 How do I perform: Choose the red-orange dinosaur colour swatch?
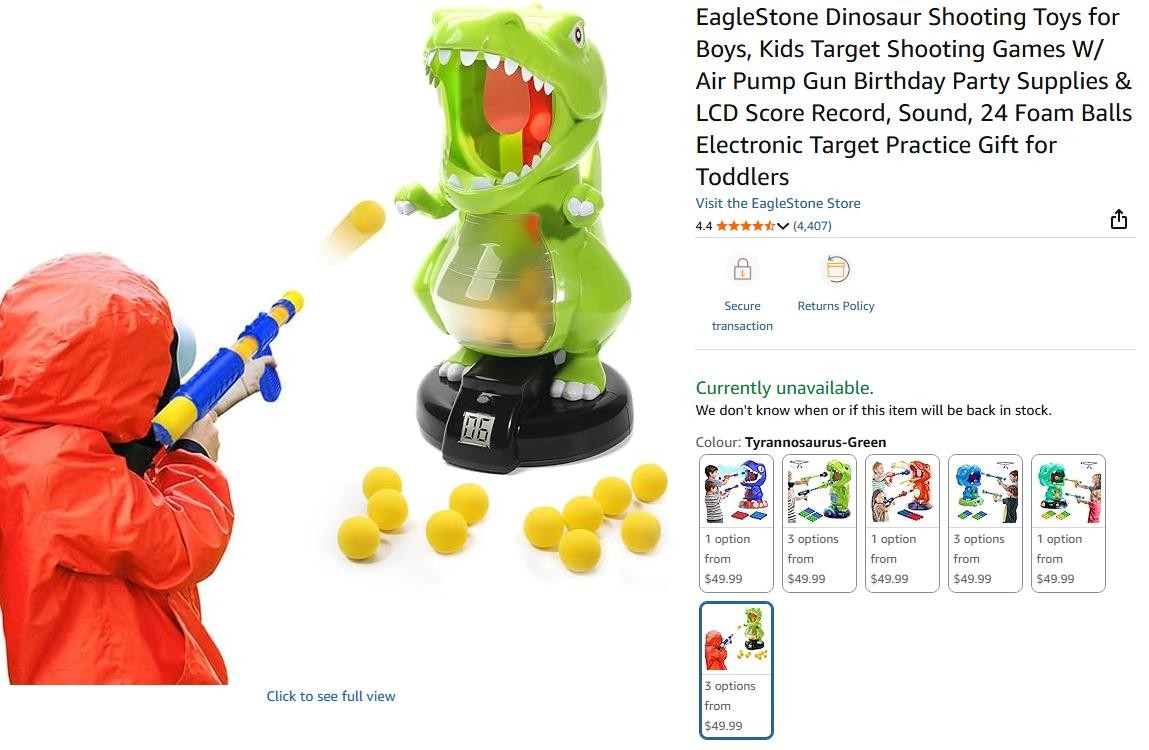tap(901, 523)
